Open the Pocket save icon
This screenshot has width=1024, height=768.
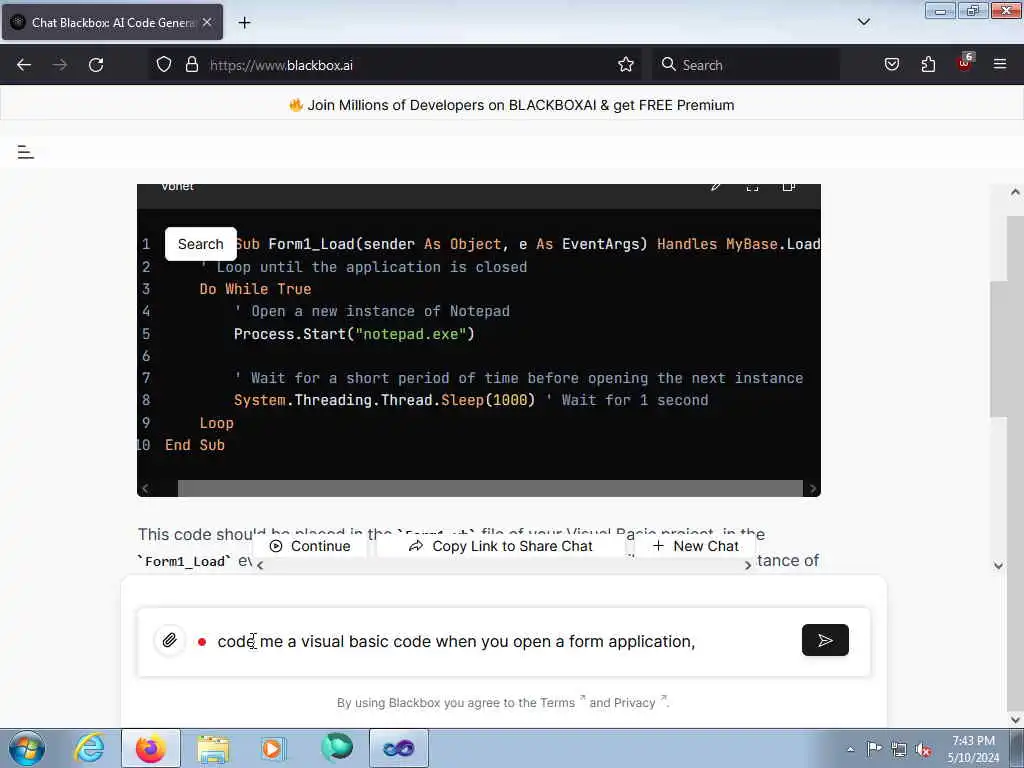[891, 65]
